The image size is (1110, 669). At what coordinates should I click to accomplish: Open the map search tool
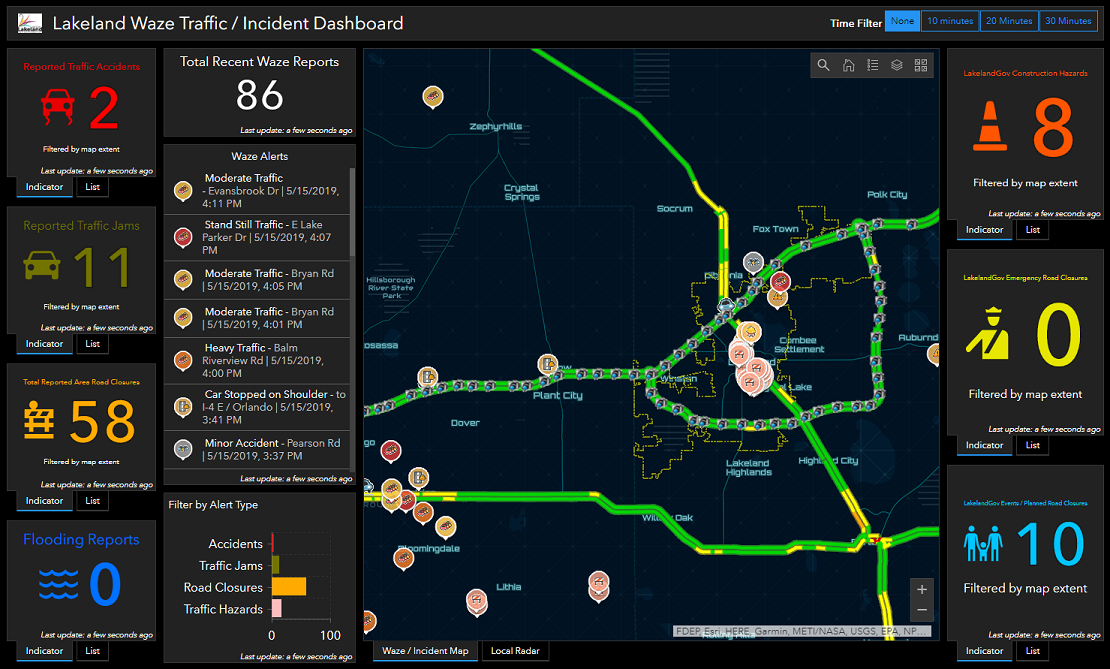click(x=823, y=65)
